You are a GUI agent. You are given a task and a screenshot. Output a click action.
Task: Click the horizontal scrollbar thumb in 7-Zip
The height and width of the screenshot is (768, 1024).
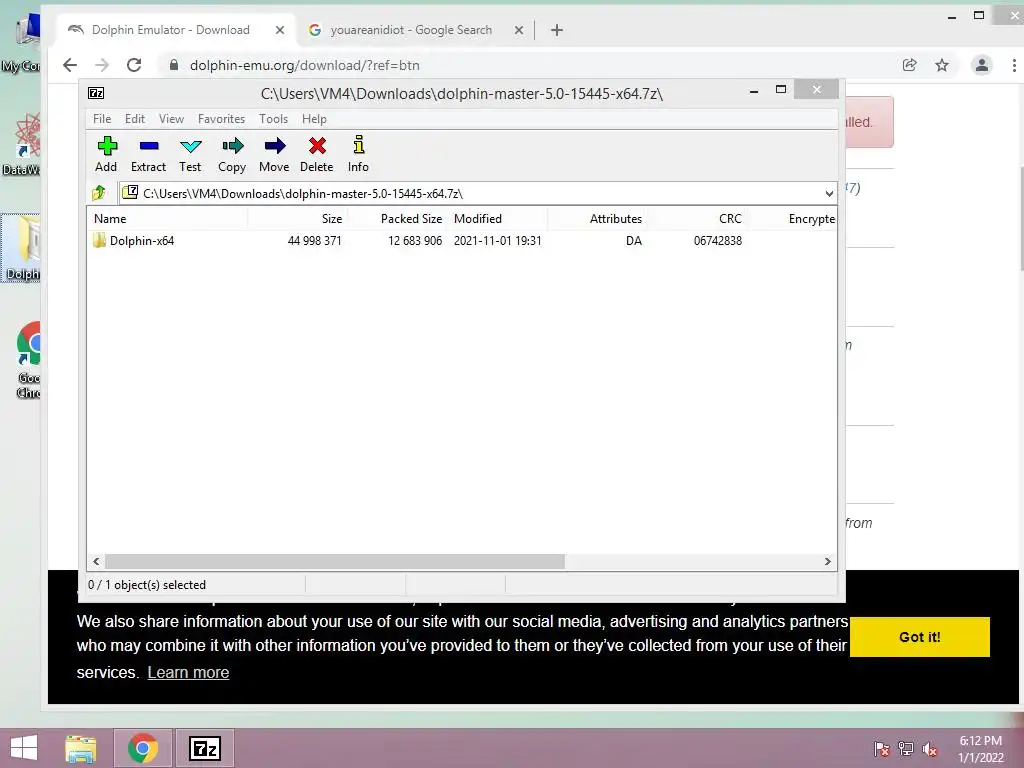335,562
